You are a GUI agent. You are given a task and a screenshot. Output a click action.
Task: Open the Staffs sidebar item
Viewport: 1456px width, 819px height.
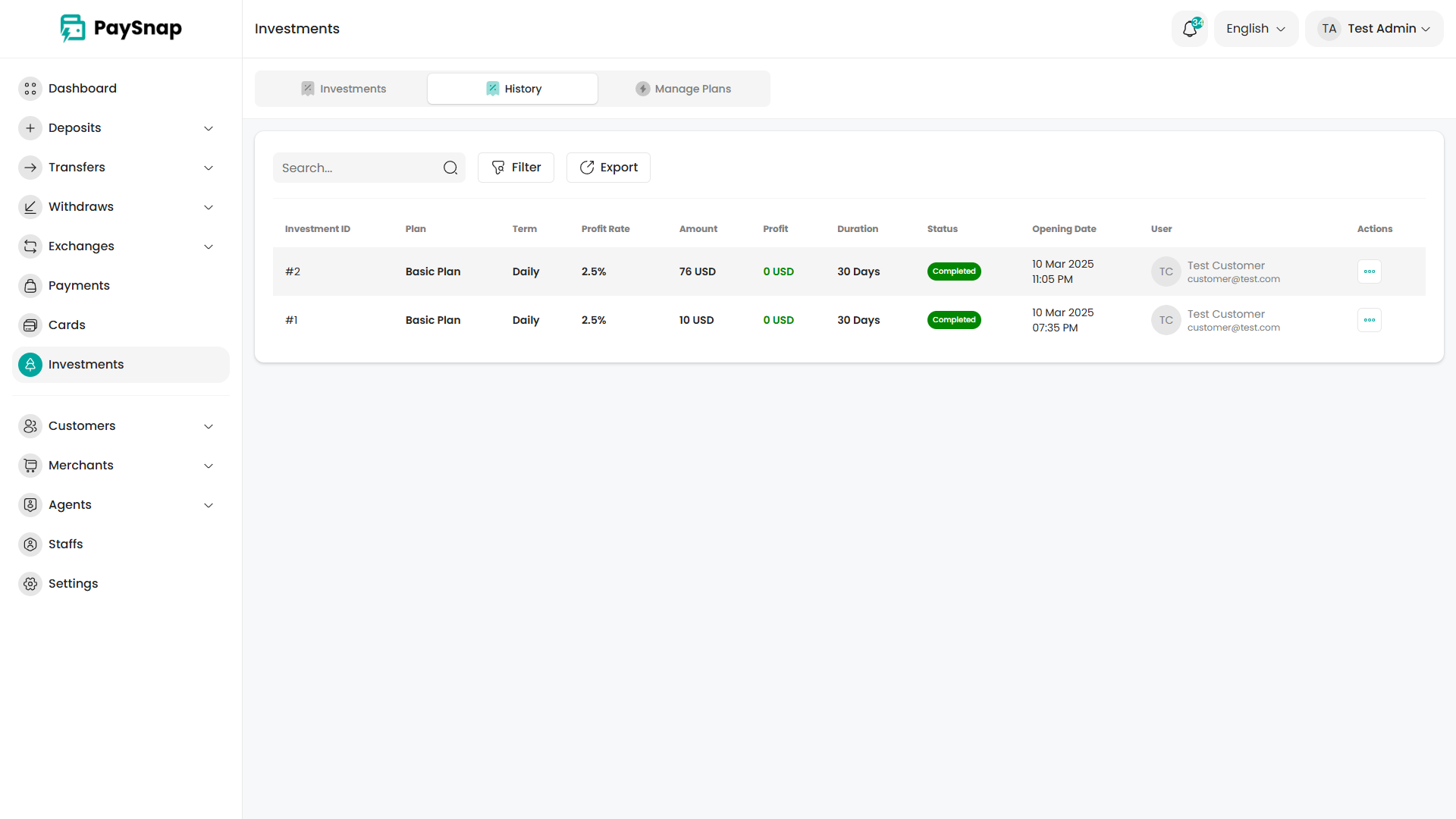[65, 544]
